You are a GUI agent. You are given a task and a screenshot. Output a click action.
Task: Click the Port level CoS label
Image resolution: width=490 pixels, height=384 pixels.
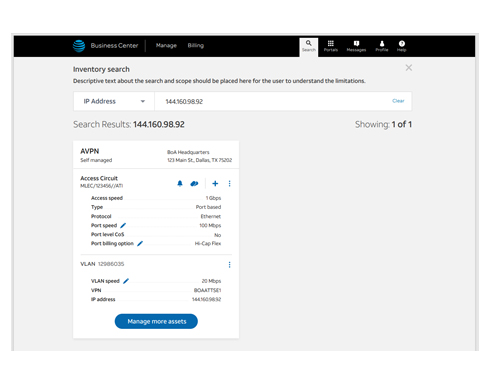(108, 235)
